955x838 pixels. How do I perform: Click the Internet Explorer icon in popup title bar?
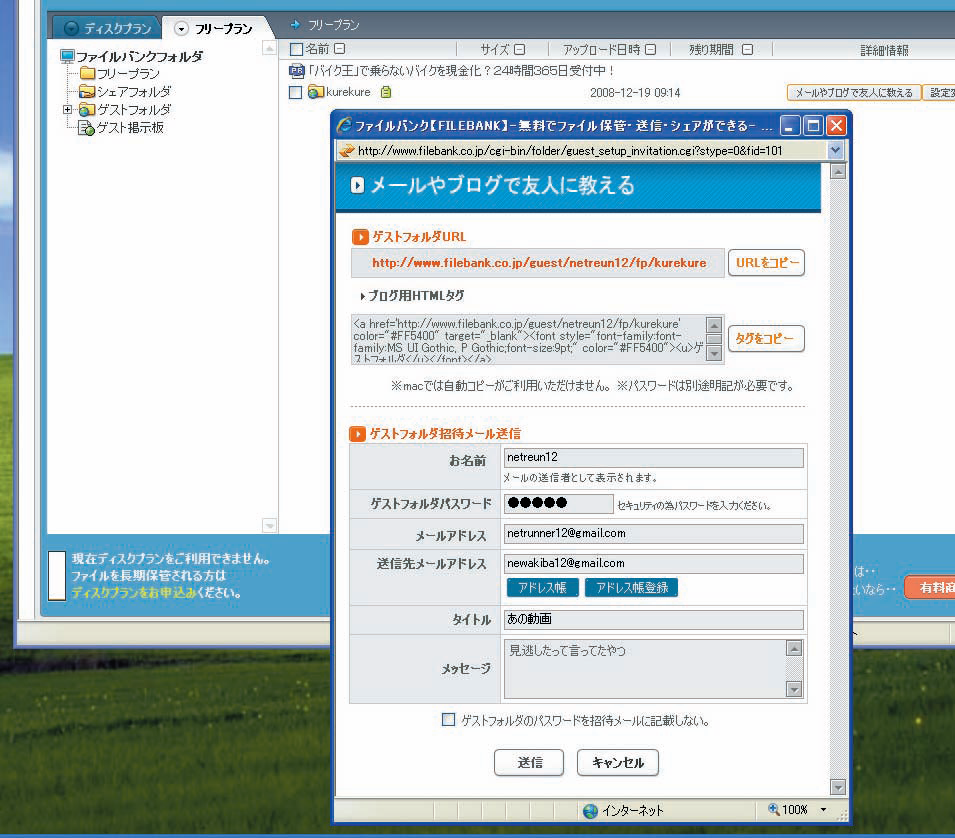(x=344, y=125)
